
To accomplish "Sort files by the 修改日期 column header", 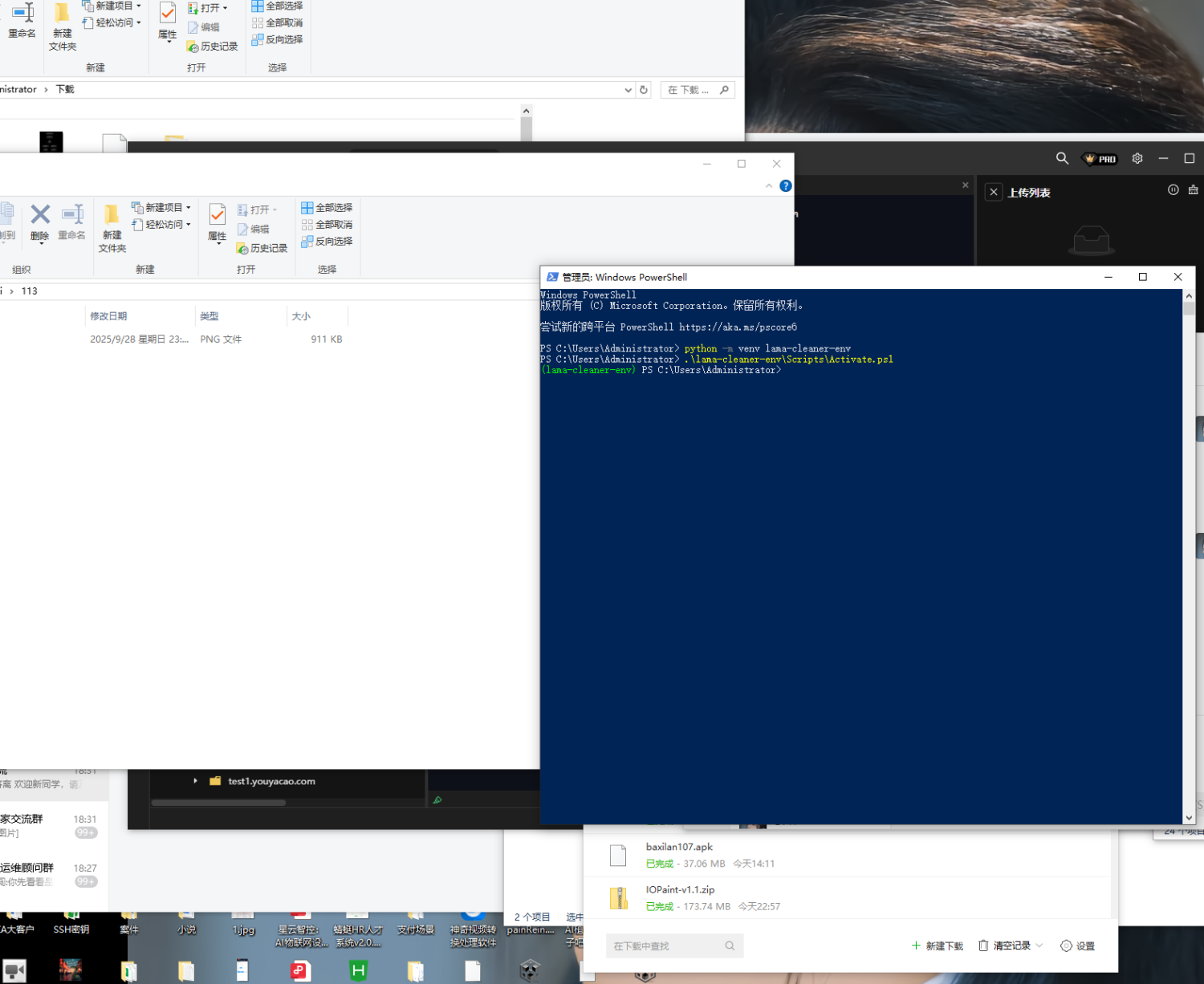I will (108, 315).
